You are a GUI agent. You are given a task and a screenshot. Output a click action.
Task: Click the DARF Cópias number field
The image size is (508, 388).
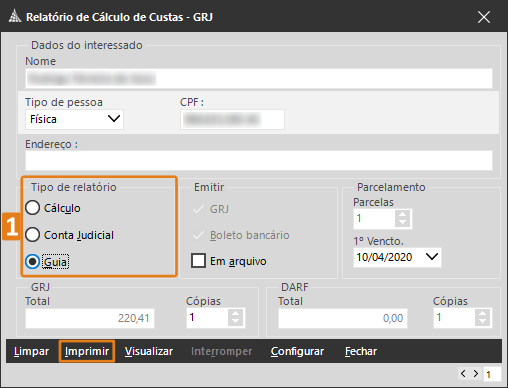click(x=454, y=318)
